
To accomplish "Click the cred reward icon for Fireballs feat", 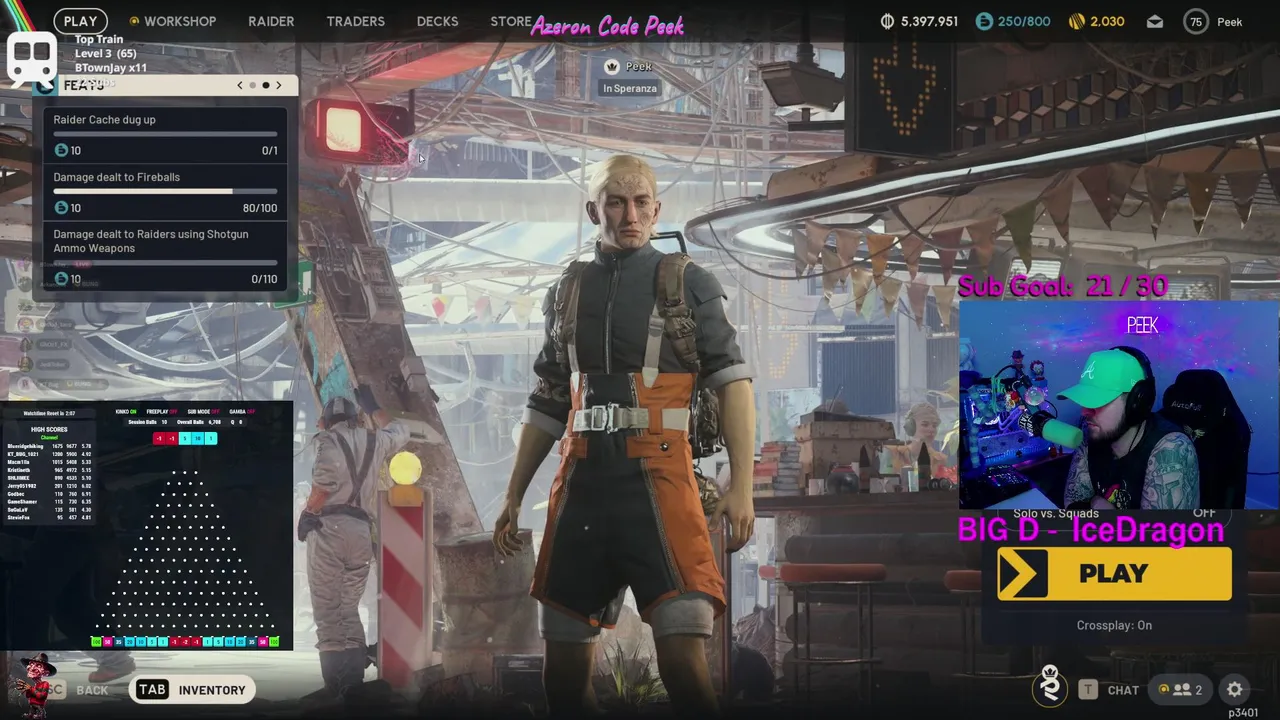I will [x=61, y=207].
